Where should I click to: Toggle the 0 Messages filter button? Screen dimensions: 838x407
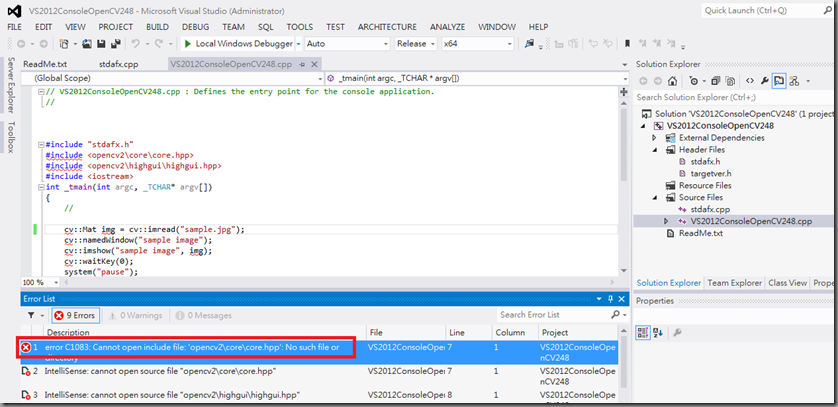tap(204, 316)
